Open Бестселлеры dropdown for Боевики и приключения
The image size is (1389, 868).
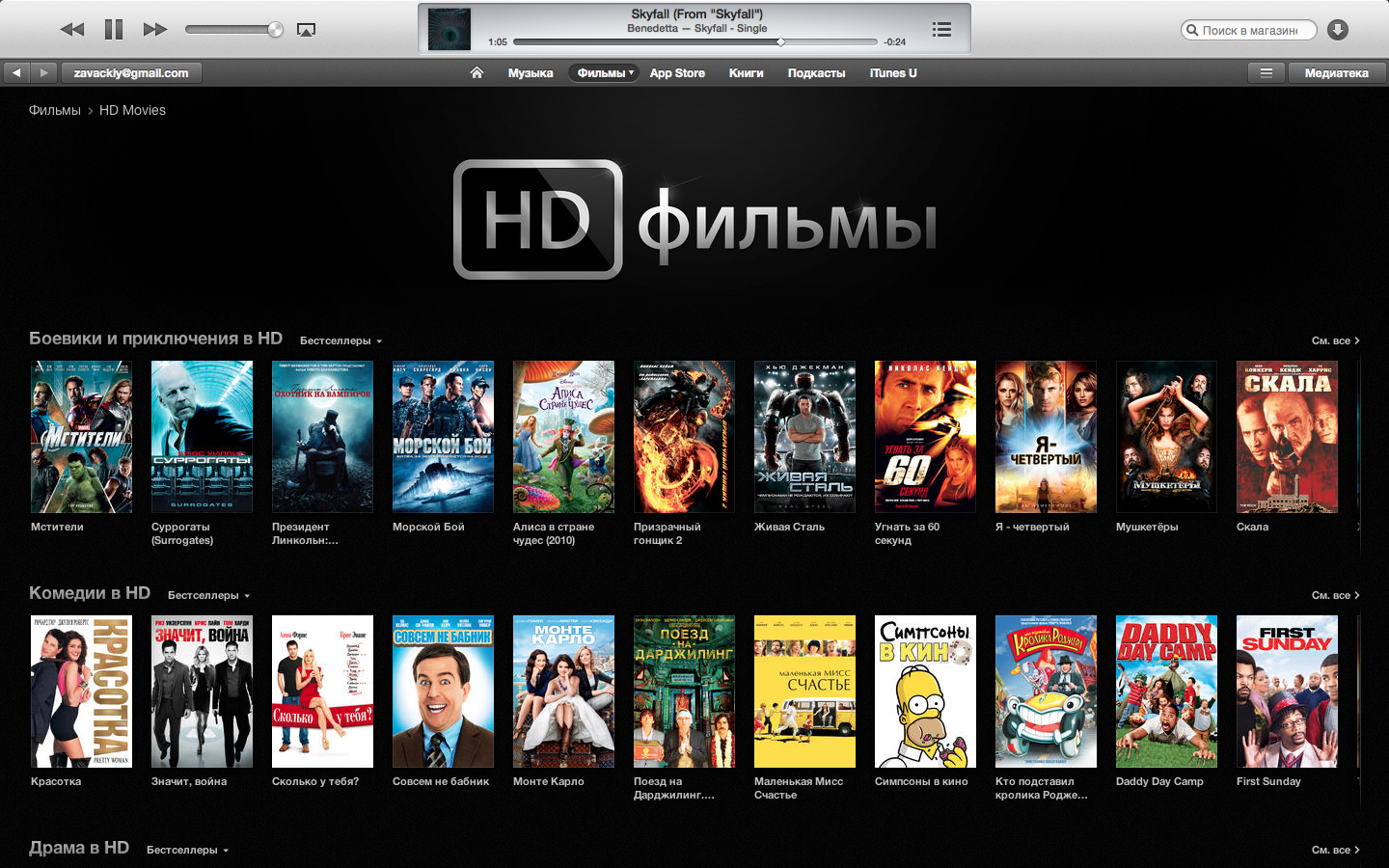[x=340, y=340]
